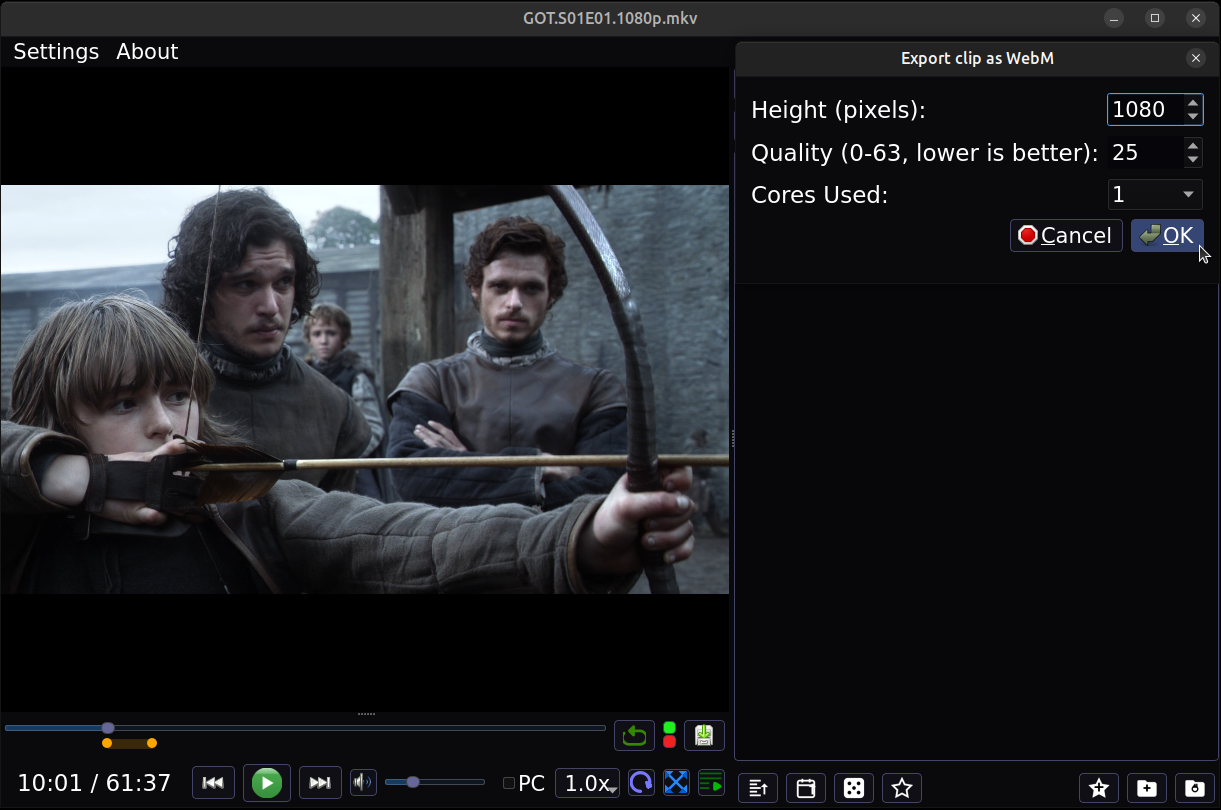Toggle fullscreen with blue arrows icon
Image resolution: width=1221 pixels, height=810 pixels.
click(676, 783)
